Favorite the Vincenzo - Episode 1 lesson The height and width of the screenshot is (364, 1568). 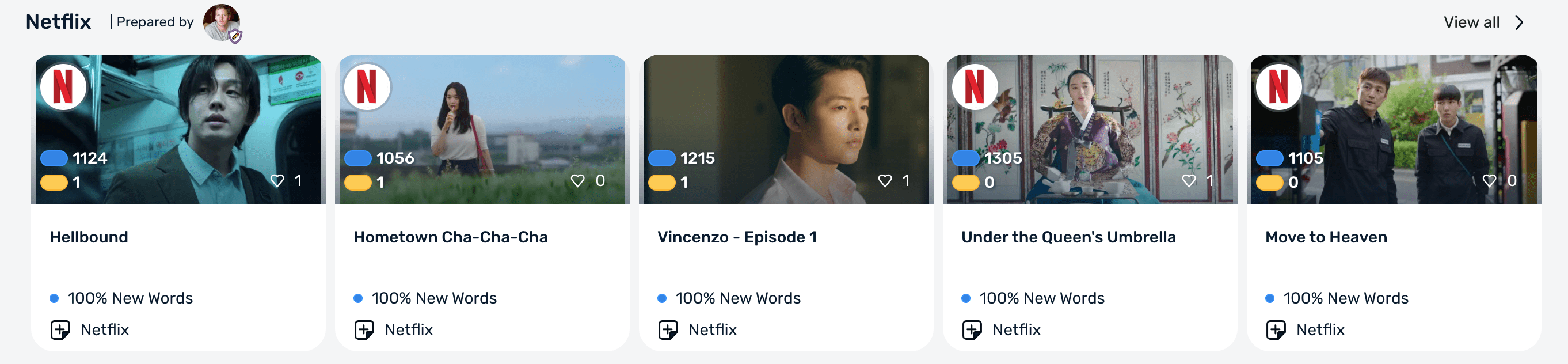885,181
